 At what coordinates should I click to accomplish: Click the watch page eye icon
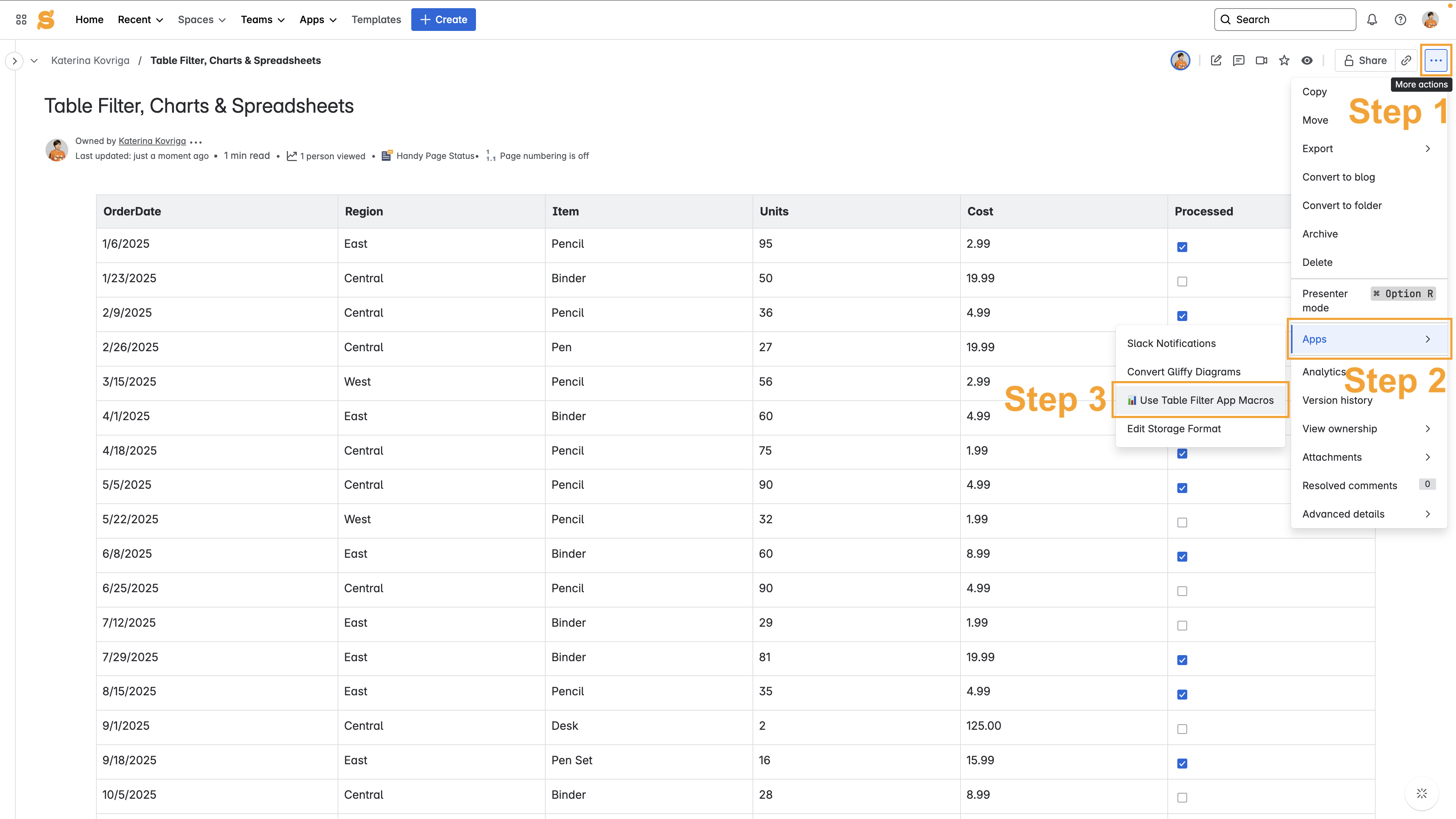click(1307, 60)
